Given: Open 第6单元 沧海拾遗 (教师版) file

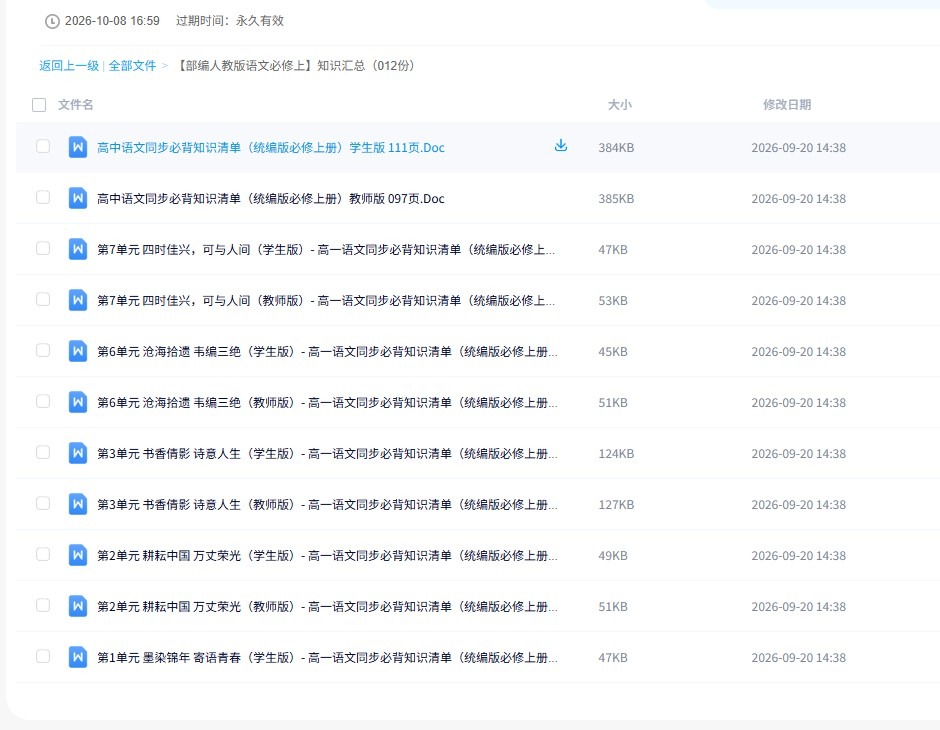Looking at the screenshot, I should pyautogui.click(x=327, y=402).
